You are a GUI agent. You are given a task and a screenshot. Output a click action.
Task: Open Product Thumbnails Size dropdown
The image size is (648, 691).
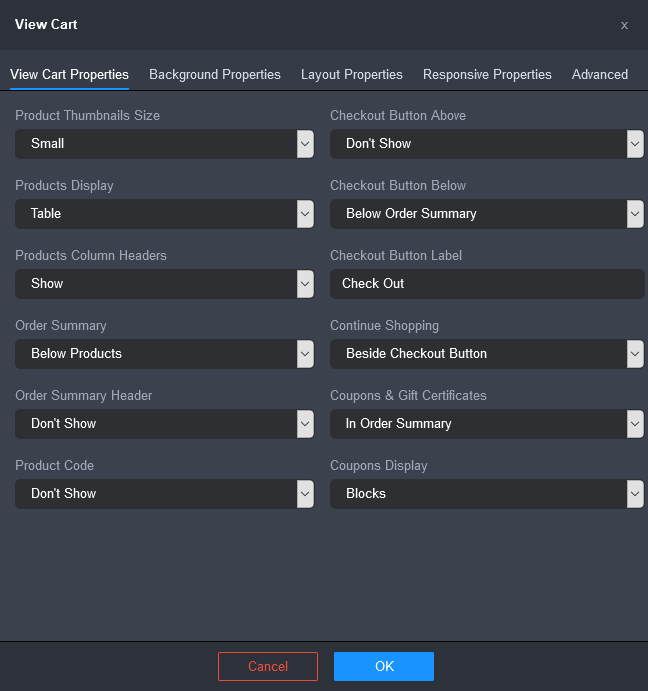coord(164,144)
